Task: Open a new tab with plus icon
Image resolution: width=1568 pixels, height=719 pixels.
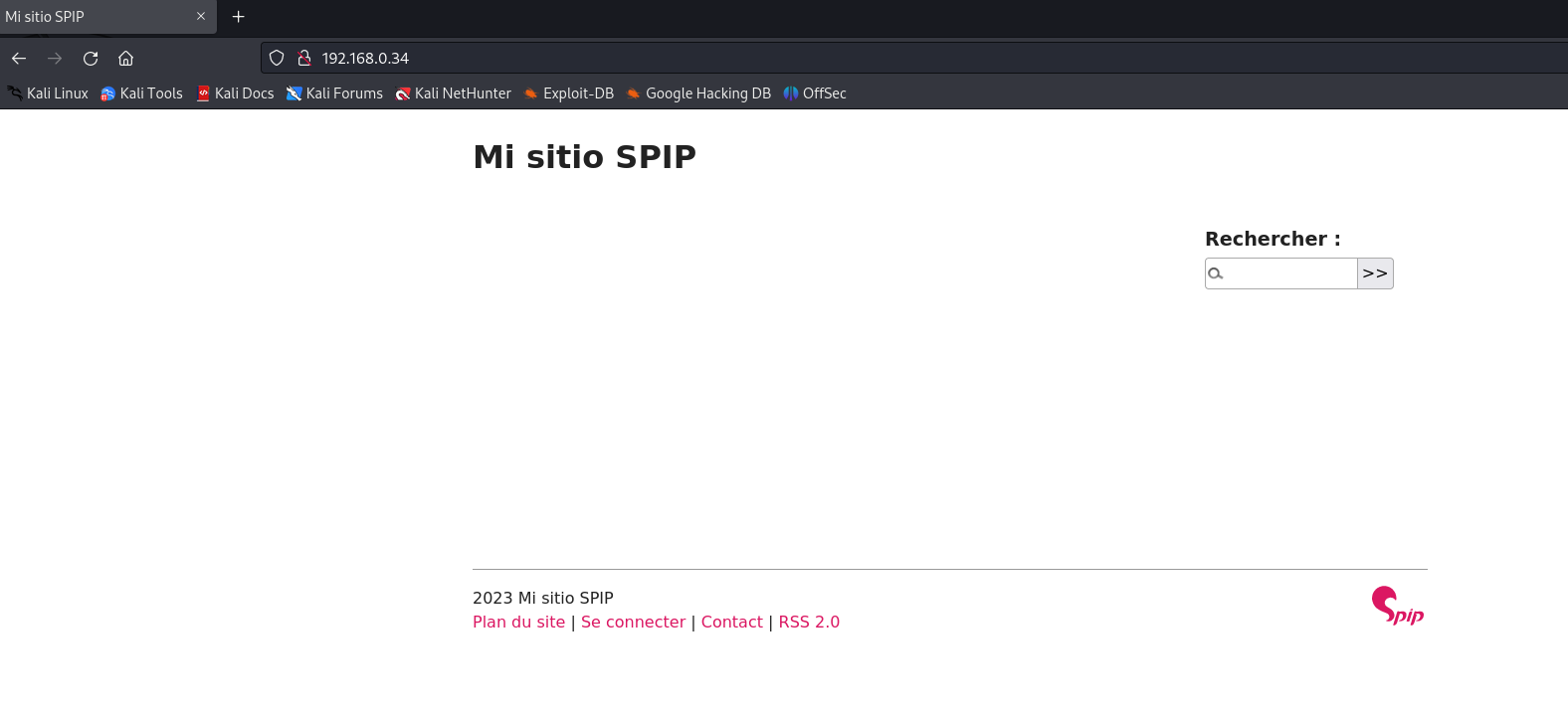Action: [239, 16]
